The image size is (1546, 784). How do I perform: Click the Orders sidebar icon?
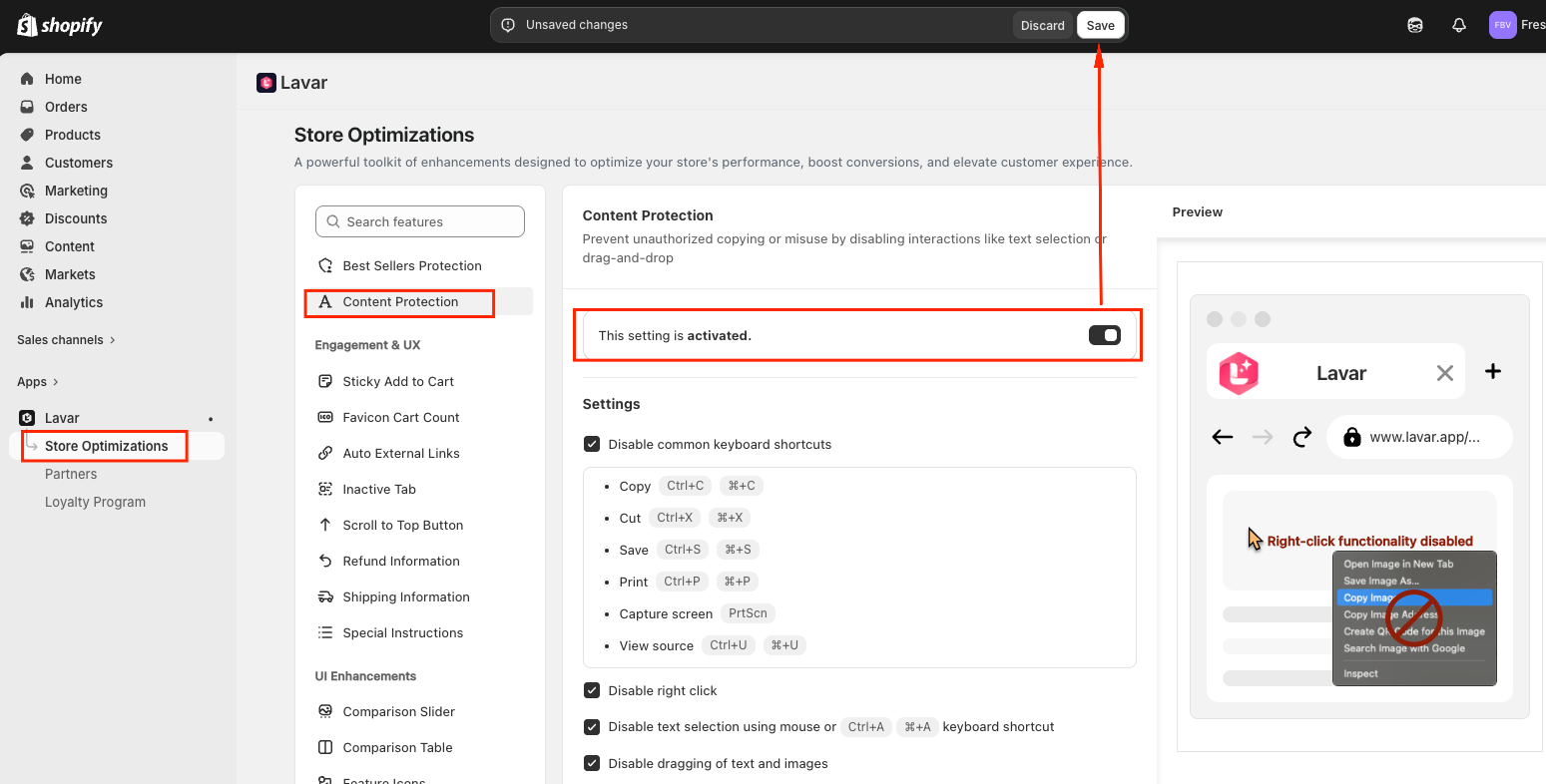click(27, 107)
